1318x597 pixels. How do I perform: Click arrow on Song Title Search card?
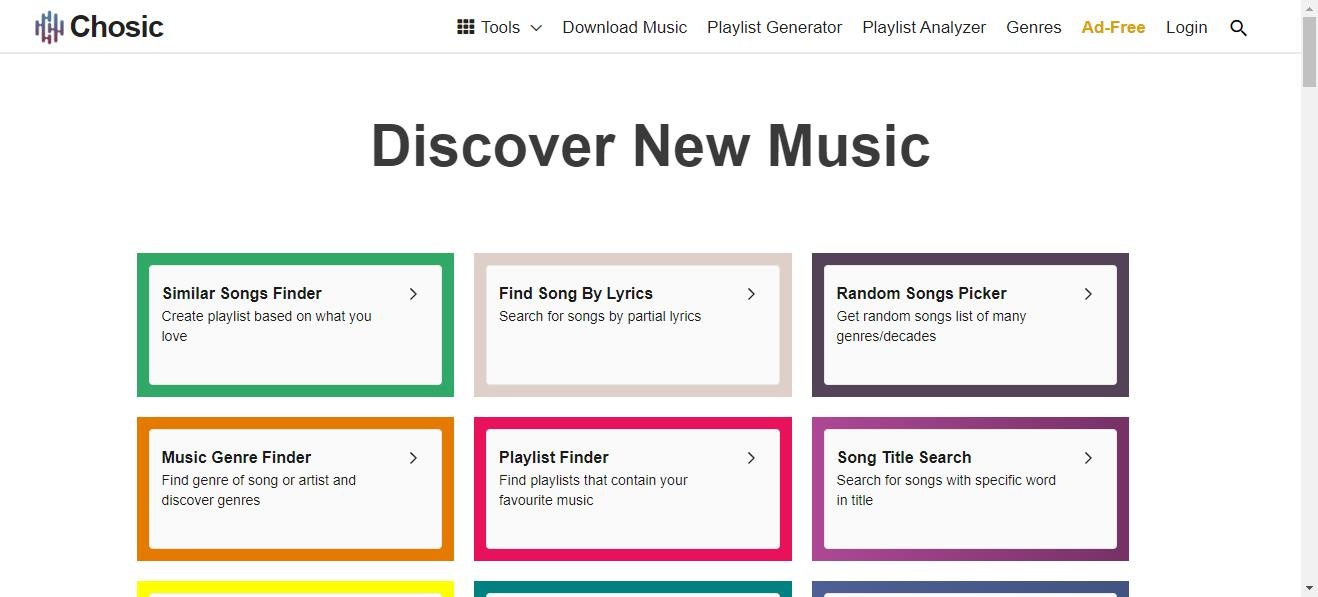[1088, 457]
